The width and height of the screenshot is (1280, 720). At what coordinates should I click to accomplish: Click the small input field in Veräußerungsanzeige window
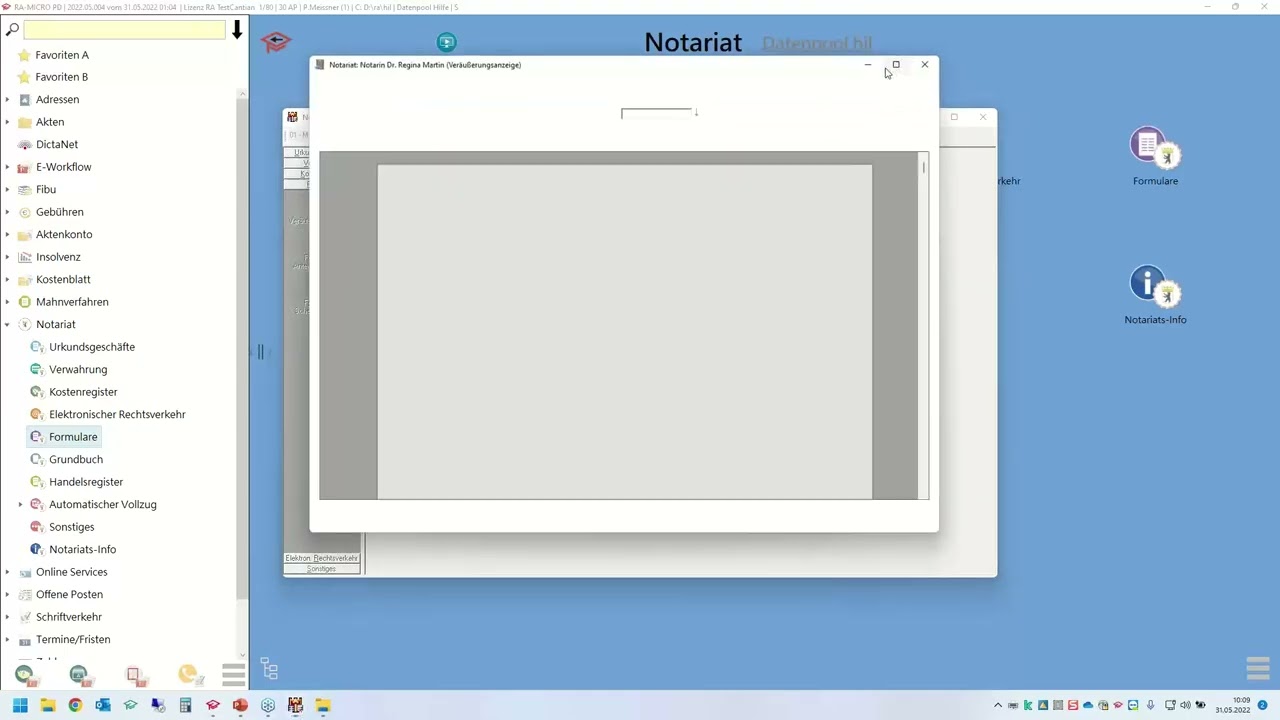click(x=657, y=113)
